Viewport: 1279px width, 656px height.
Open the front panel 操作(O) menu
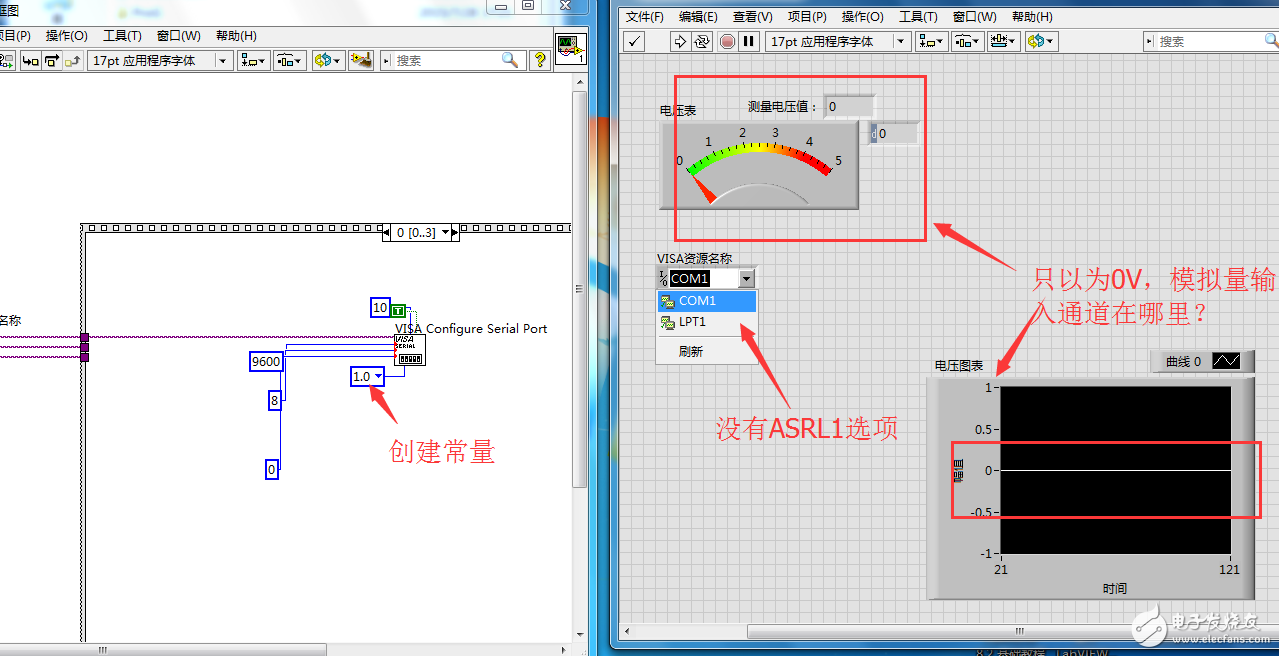click(x=862, y=17)
